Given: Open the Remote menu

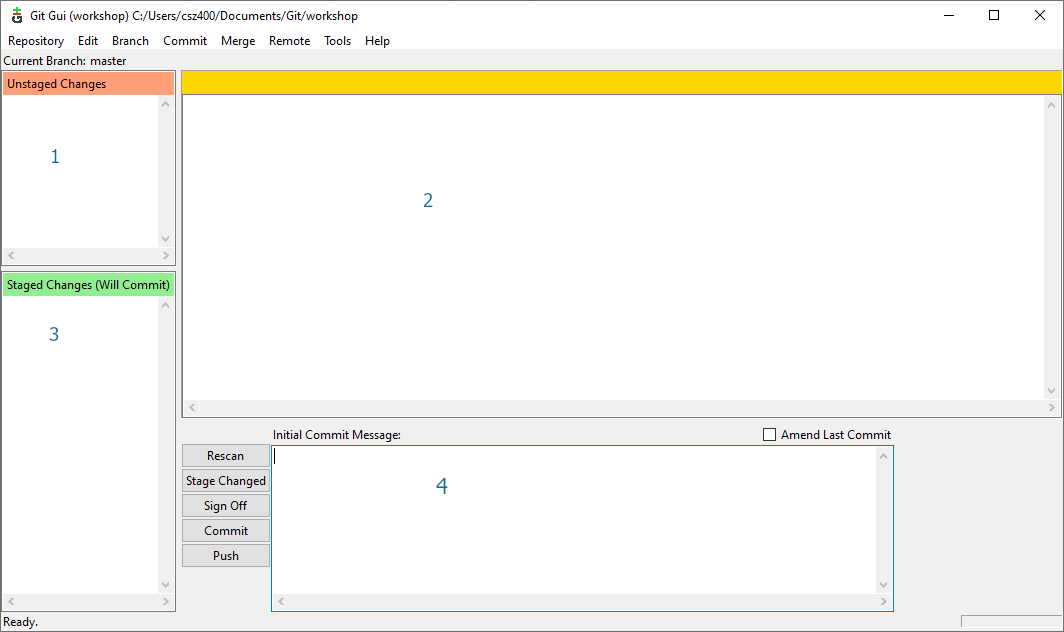Looking at the screenshot, I should [289, 41].
